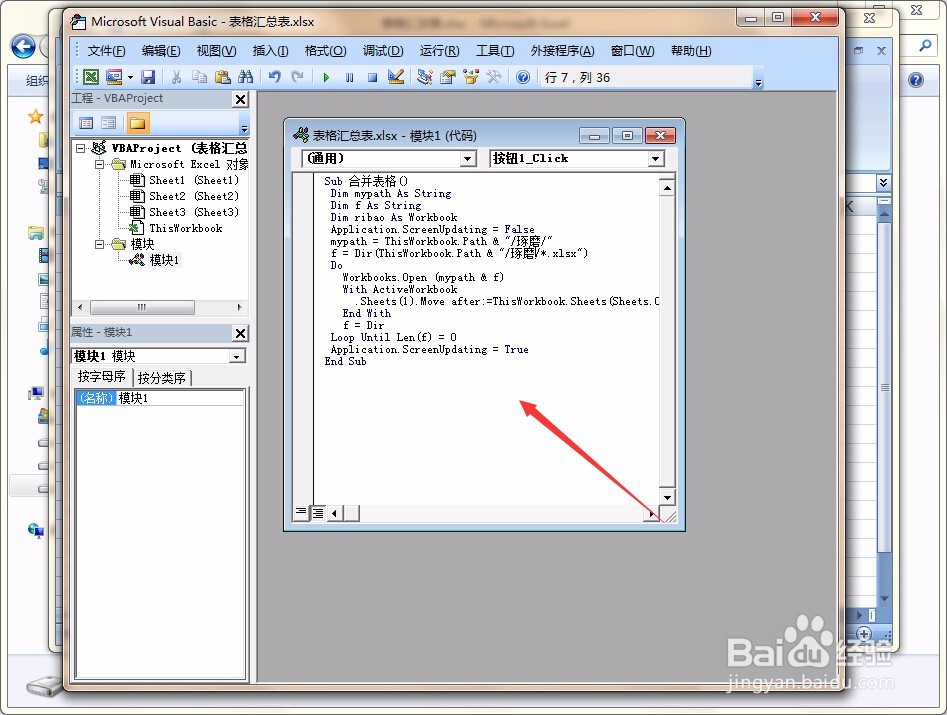The height and width of the screenshot is (715, 947).
Task: Click View Object icon in project panel
Action: click(109, 123)
